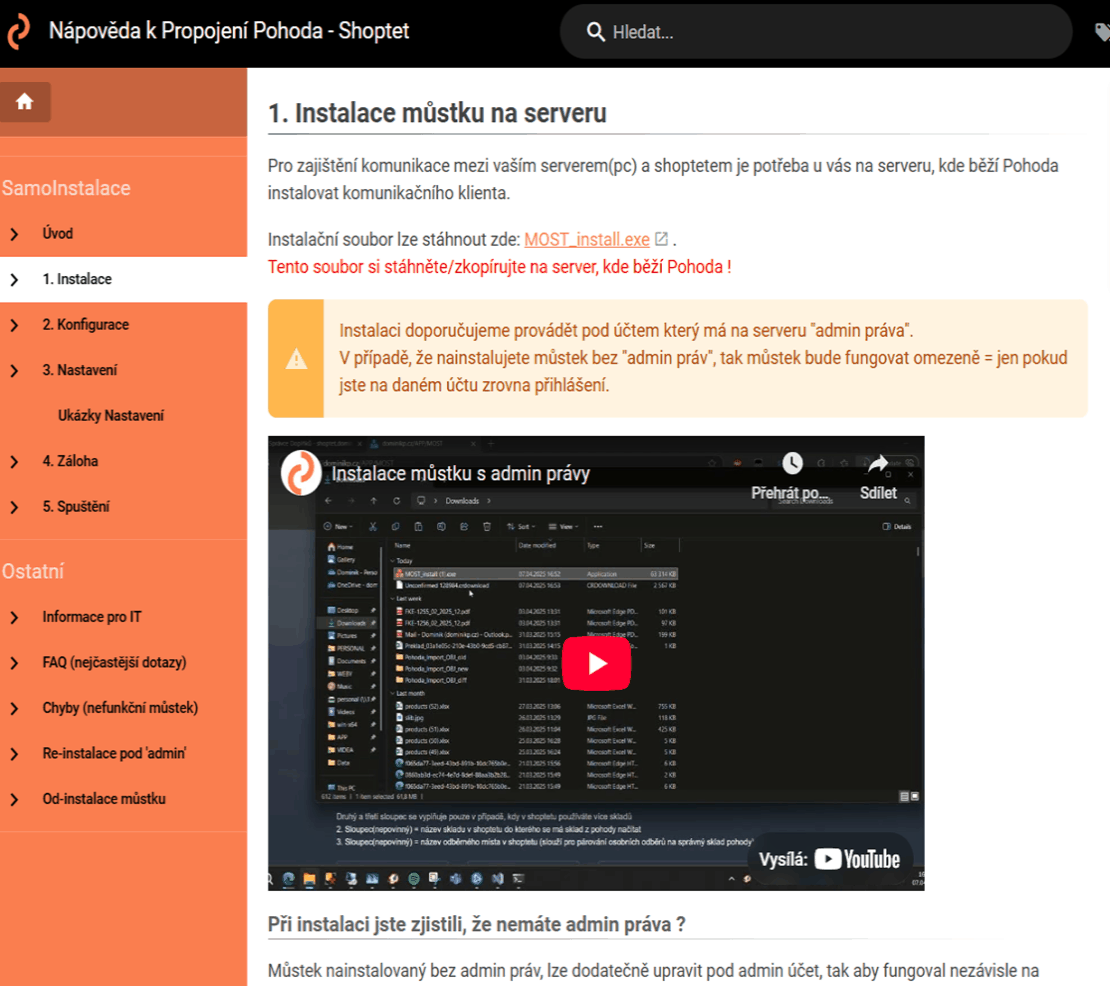Click the Share arrow icon on the video
Screen dimensions: 1110x986
coord(878,464)
